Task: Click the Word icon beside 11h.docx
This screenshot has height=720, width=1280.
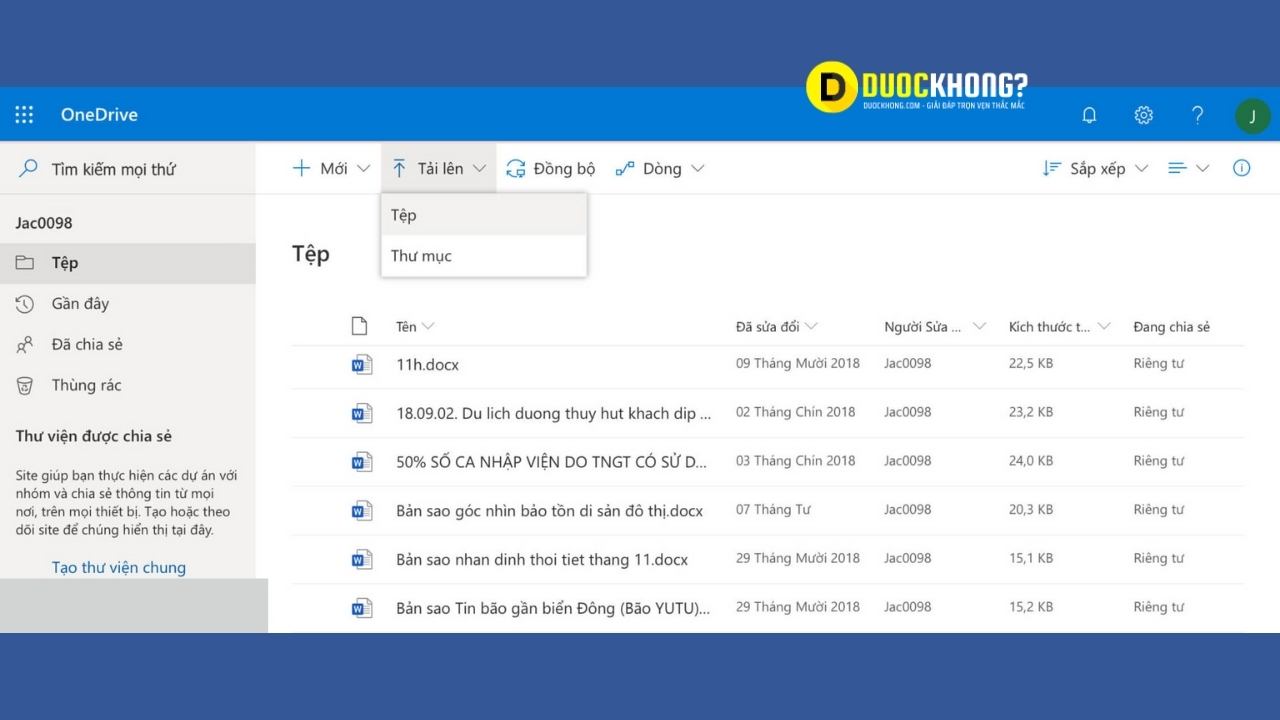Action: 361,364
